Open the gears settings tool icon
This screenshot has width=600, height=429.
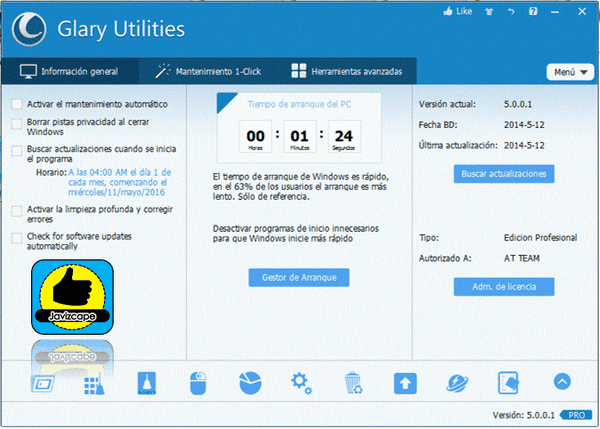(302, 383)
